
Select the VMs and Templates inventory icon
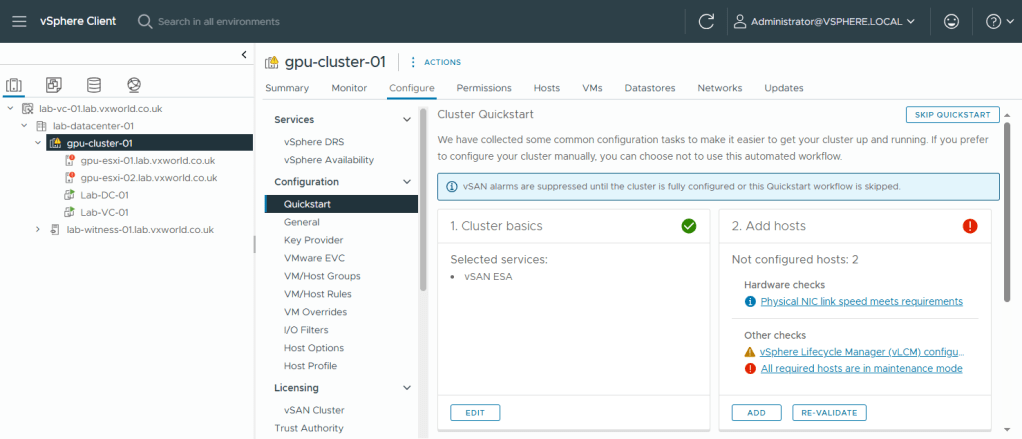[x=54, y=85]
